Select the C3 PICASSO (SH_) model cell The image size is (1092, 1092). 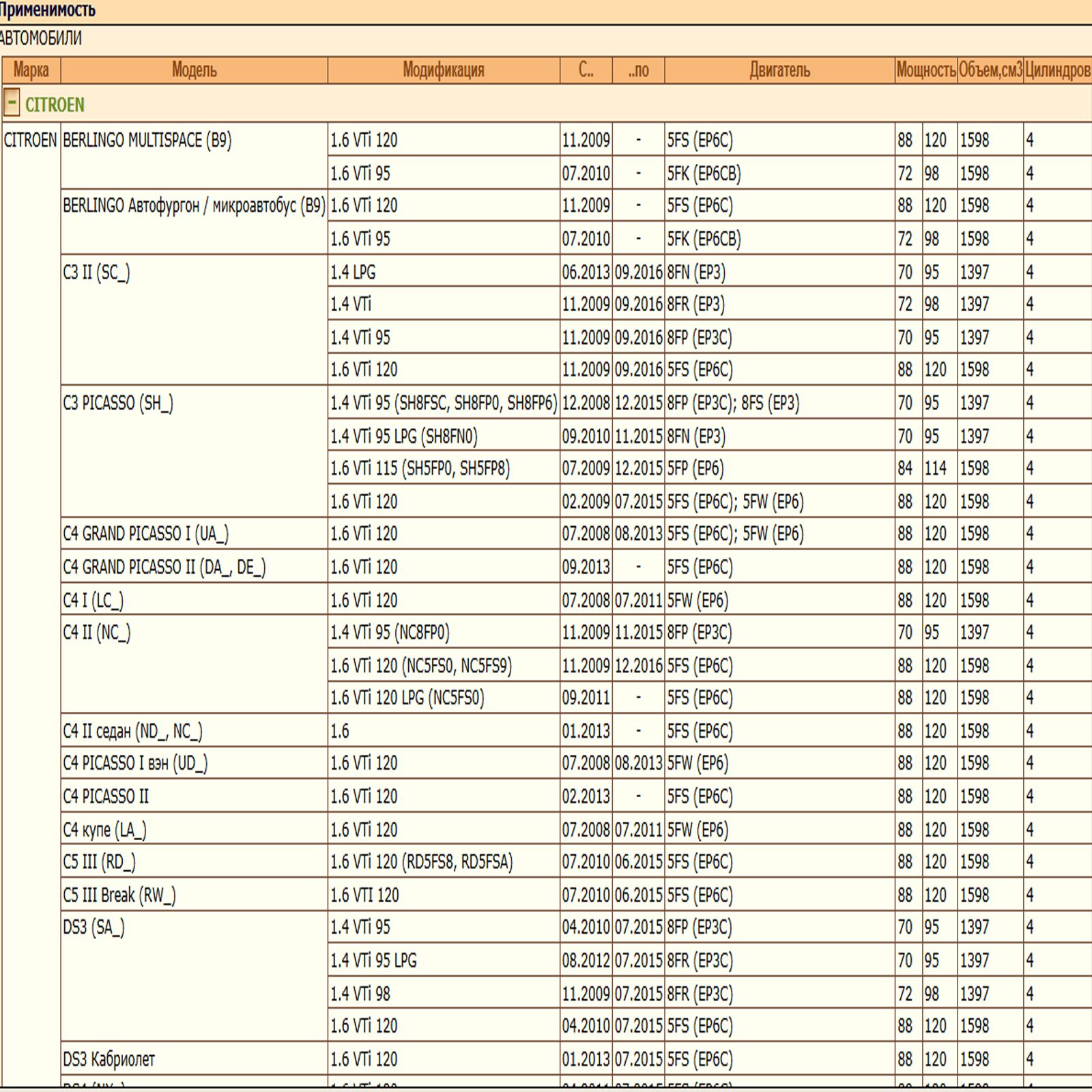(x=118, y=403)
